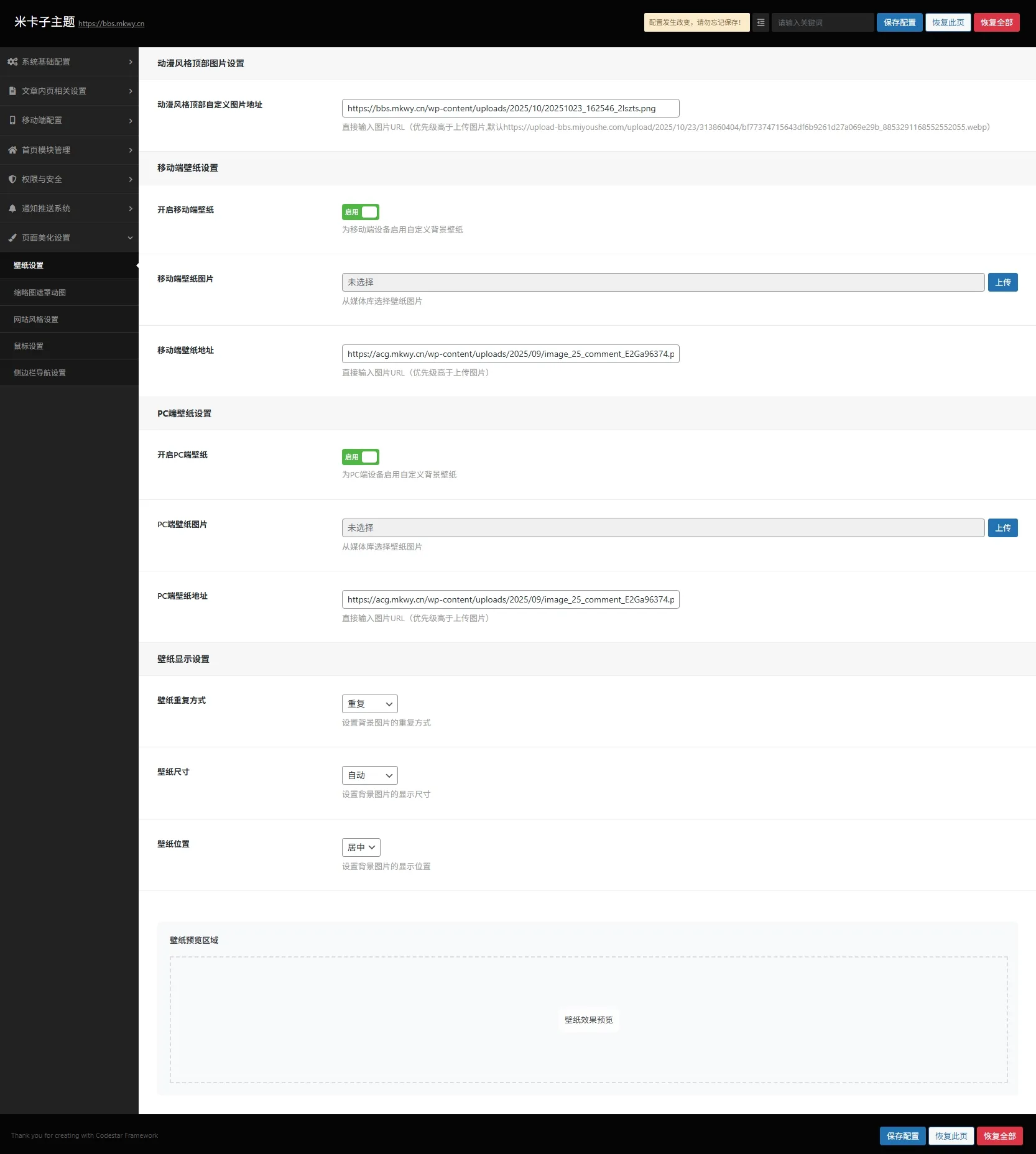Click the top 保存配置 button
Viewport: 1036px width, 1154px height.
tap(899, 22)
